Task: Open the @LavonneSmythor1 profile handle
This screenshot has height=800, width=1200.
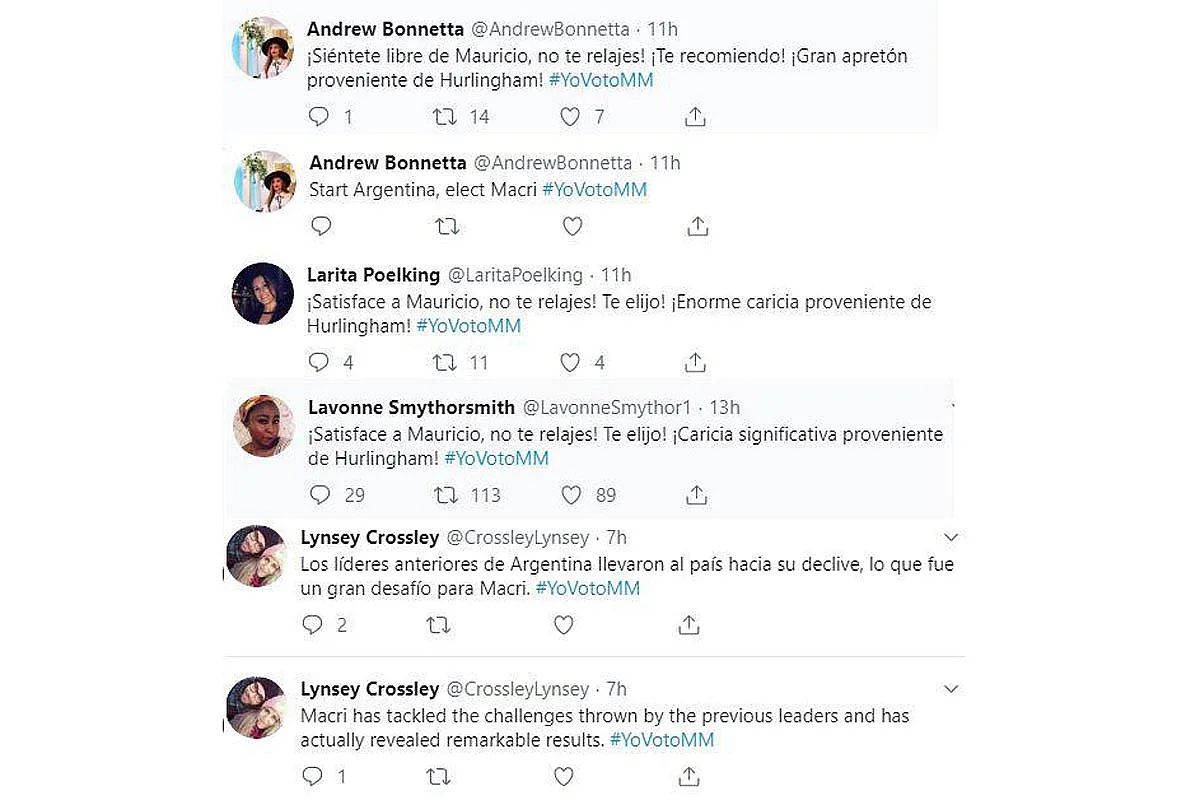Action: coord(607,407)
